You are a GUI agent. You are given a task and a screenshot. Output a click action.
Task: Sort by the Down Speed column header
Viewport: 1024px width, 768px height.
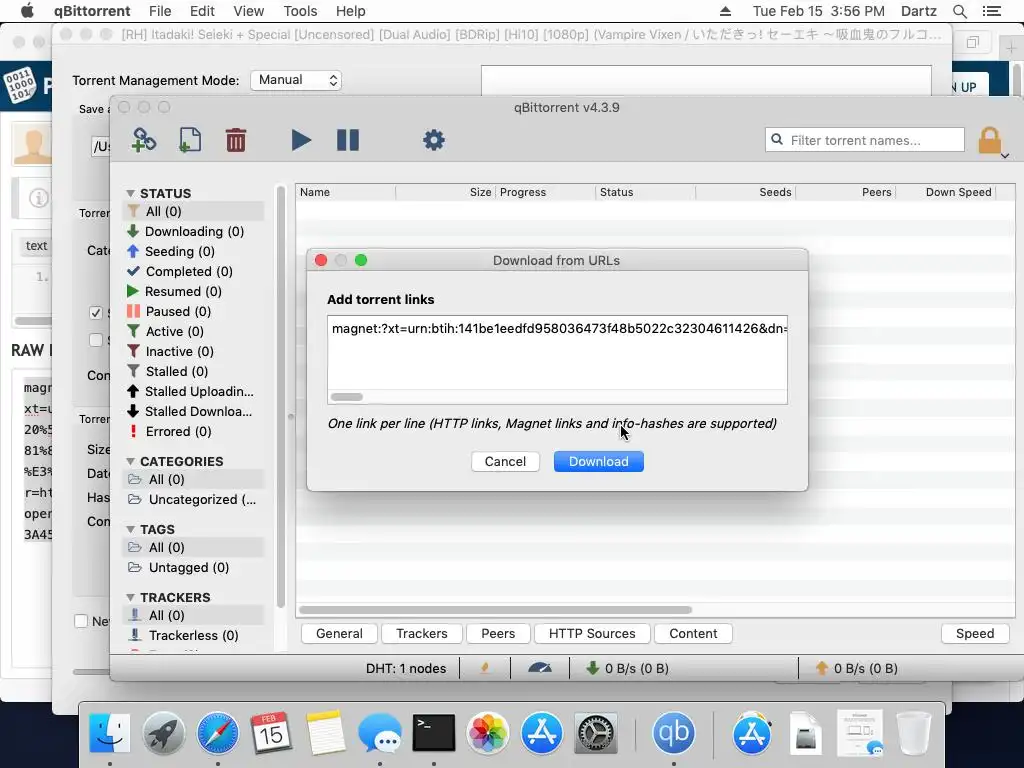point(946,192)
